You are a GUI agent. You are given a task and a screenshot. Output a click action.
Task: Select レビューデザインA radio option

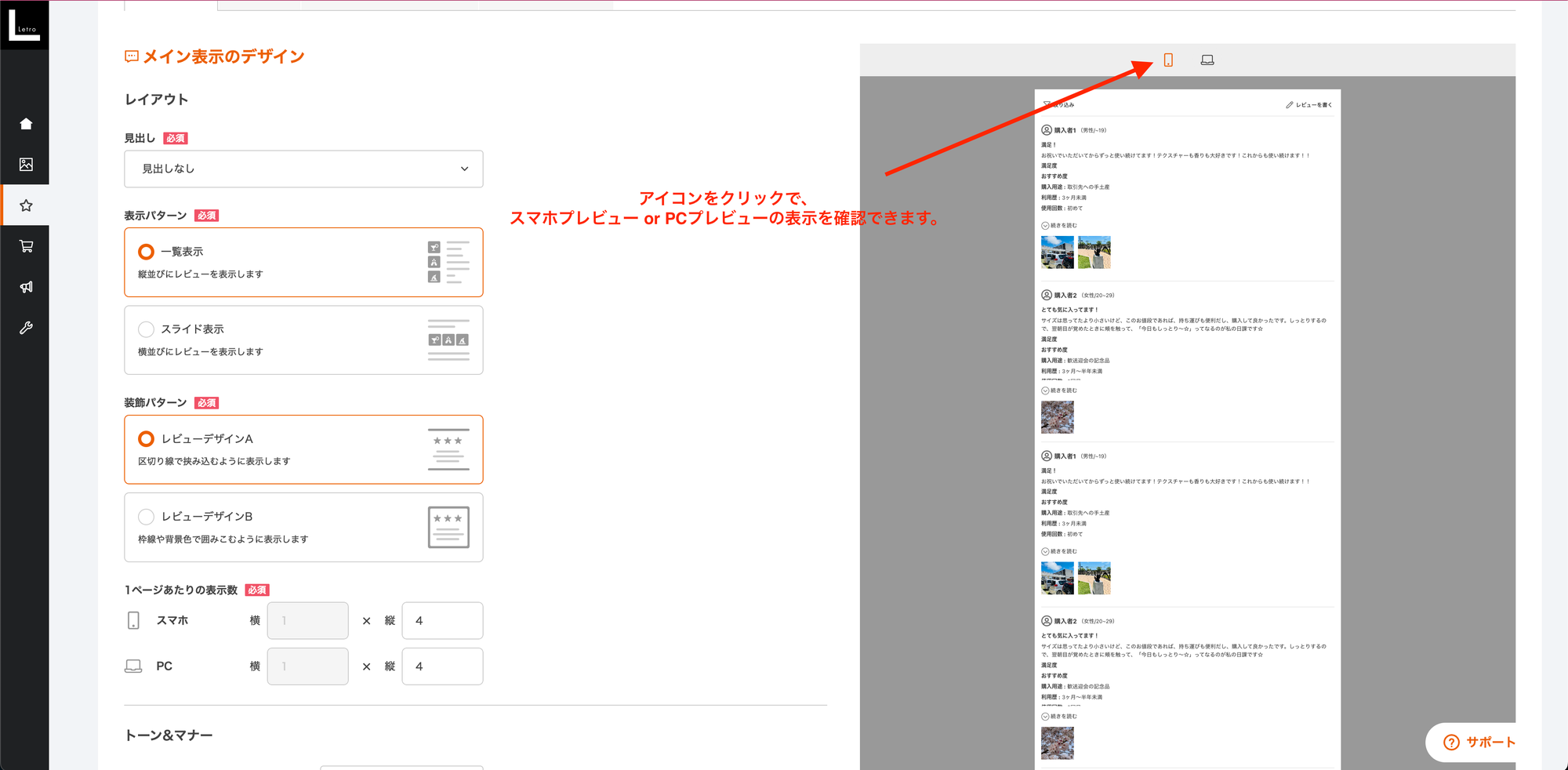pos(147,439)
